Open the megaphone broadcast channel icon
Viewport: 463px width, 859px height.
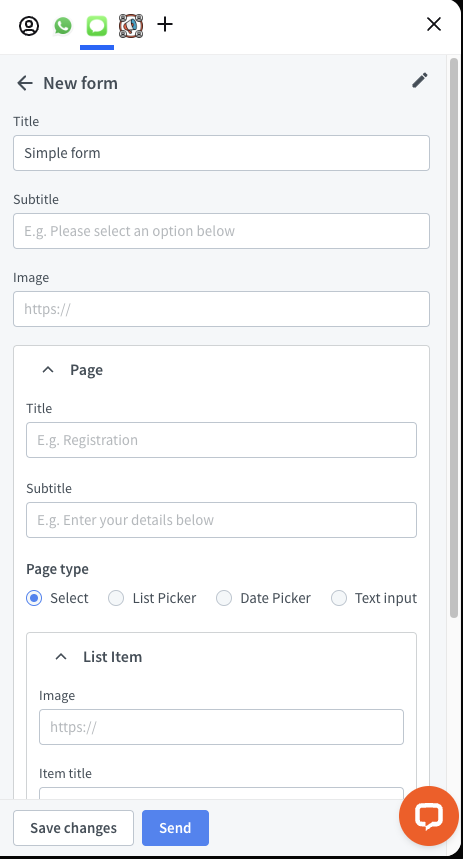coord(131,26)
